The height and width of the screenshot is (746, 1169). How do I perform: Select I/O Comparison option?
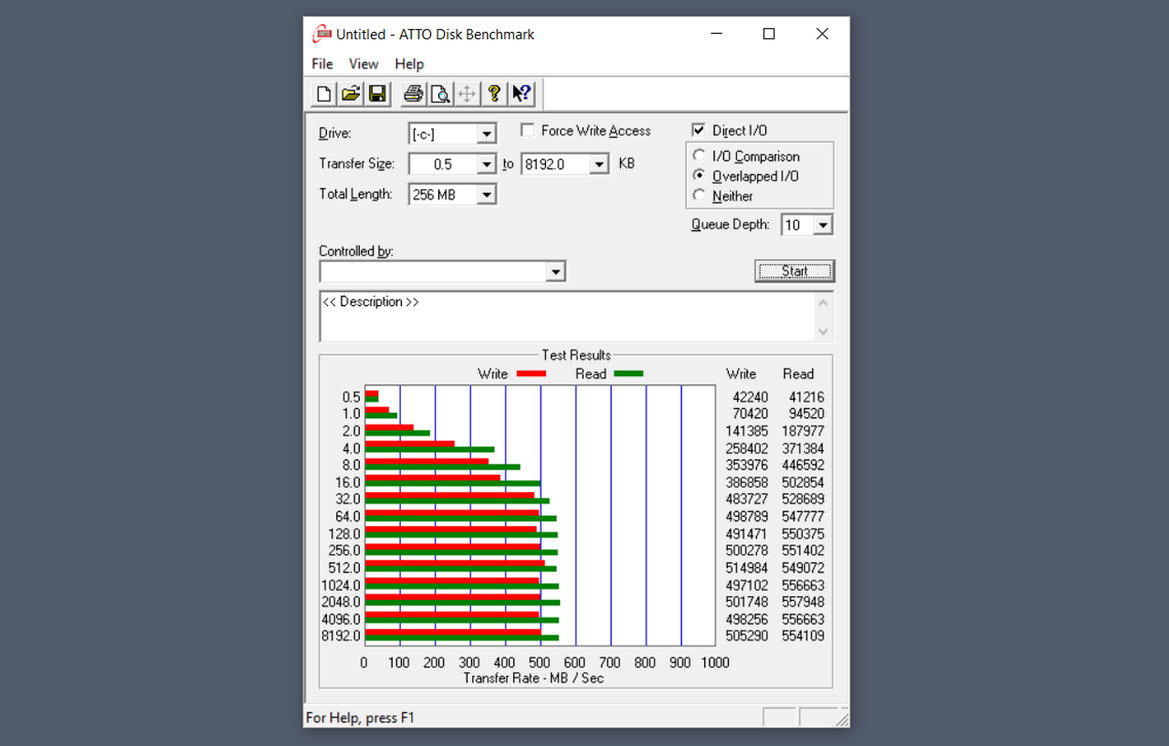[x=699, y=156]
